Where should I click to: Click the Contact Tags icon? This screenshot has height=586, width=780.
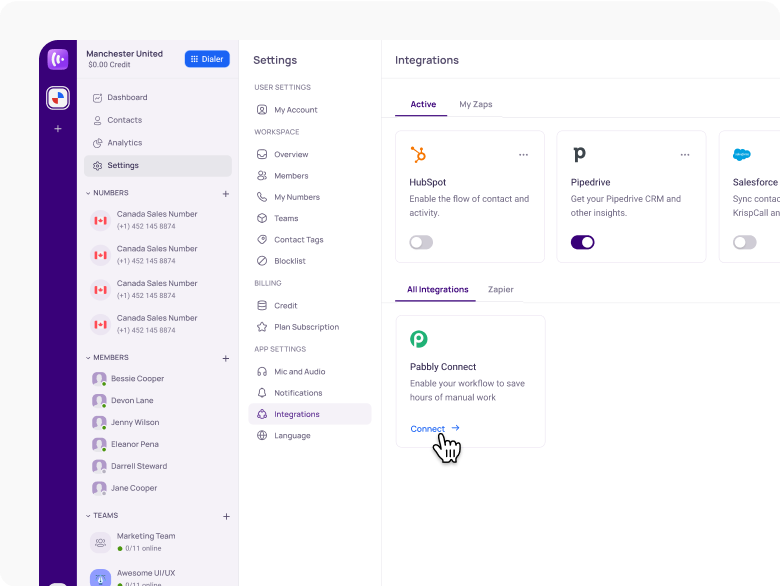(x=262, y=239)
